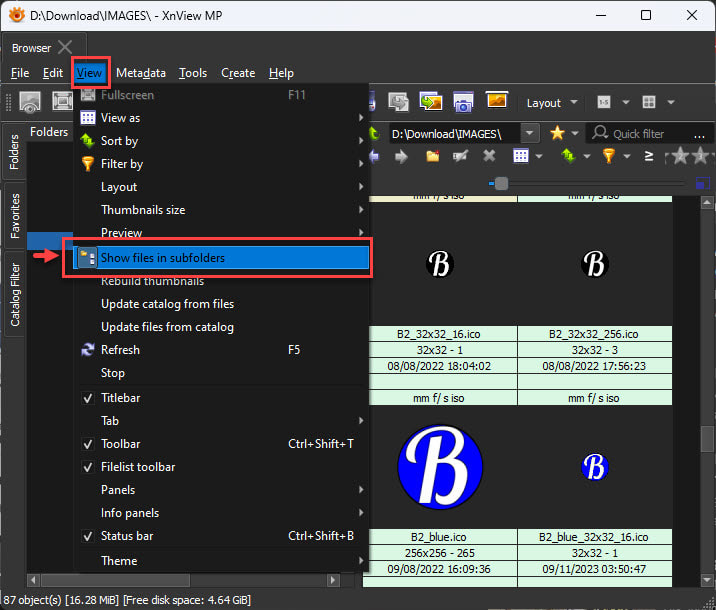Expand the Filter by submenu
Screen dimensions: 716x610
(221, 164)
